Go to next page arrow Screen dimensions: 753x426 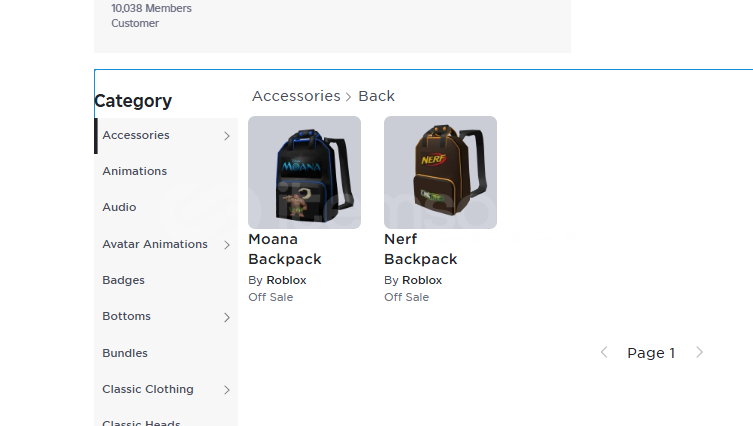point(699,353)
